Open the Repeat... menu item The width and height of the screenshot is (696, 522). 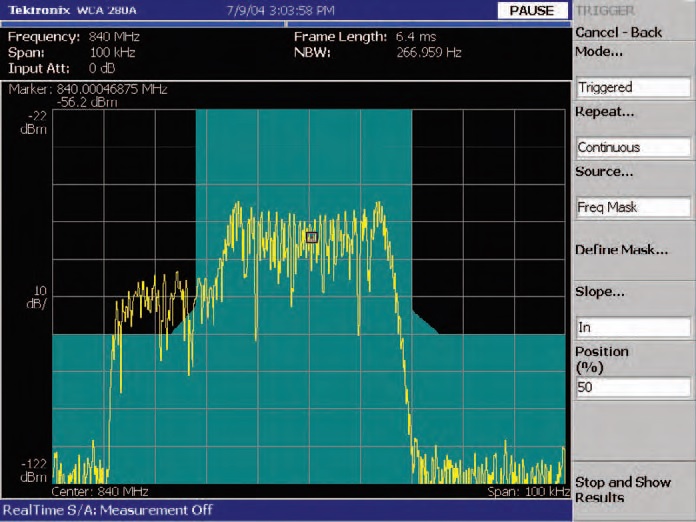point(605,112)
